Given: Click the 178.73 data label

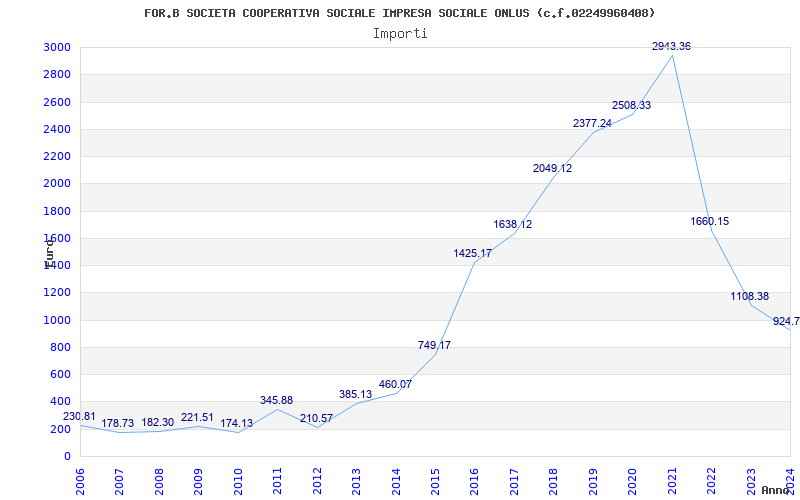Looking at the screenshot, I should point(117,423).
